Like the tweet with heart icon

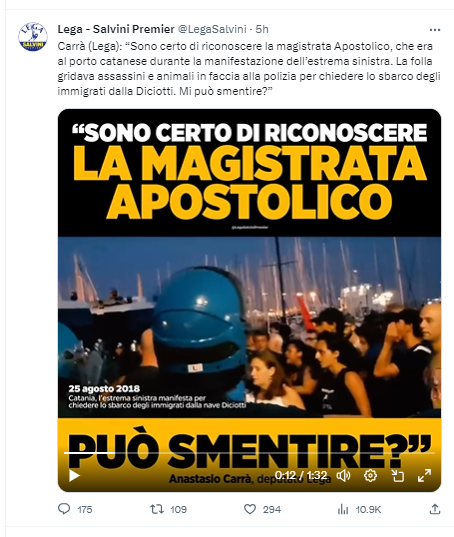[250, 509]
